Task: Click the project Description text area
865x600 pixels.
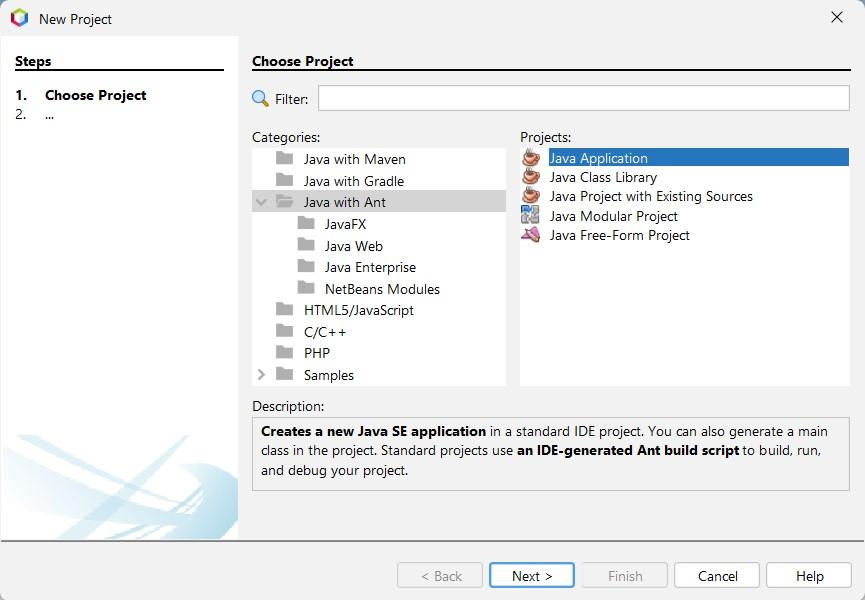Action: pos(551,454)
